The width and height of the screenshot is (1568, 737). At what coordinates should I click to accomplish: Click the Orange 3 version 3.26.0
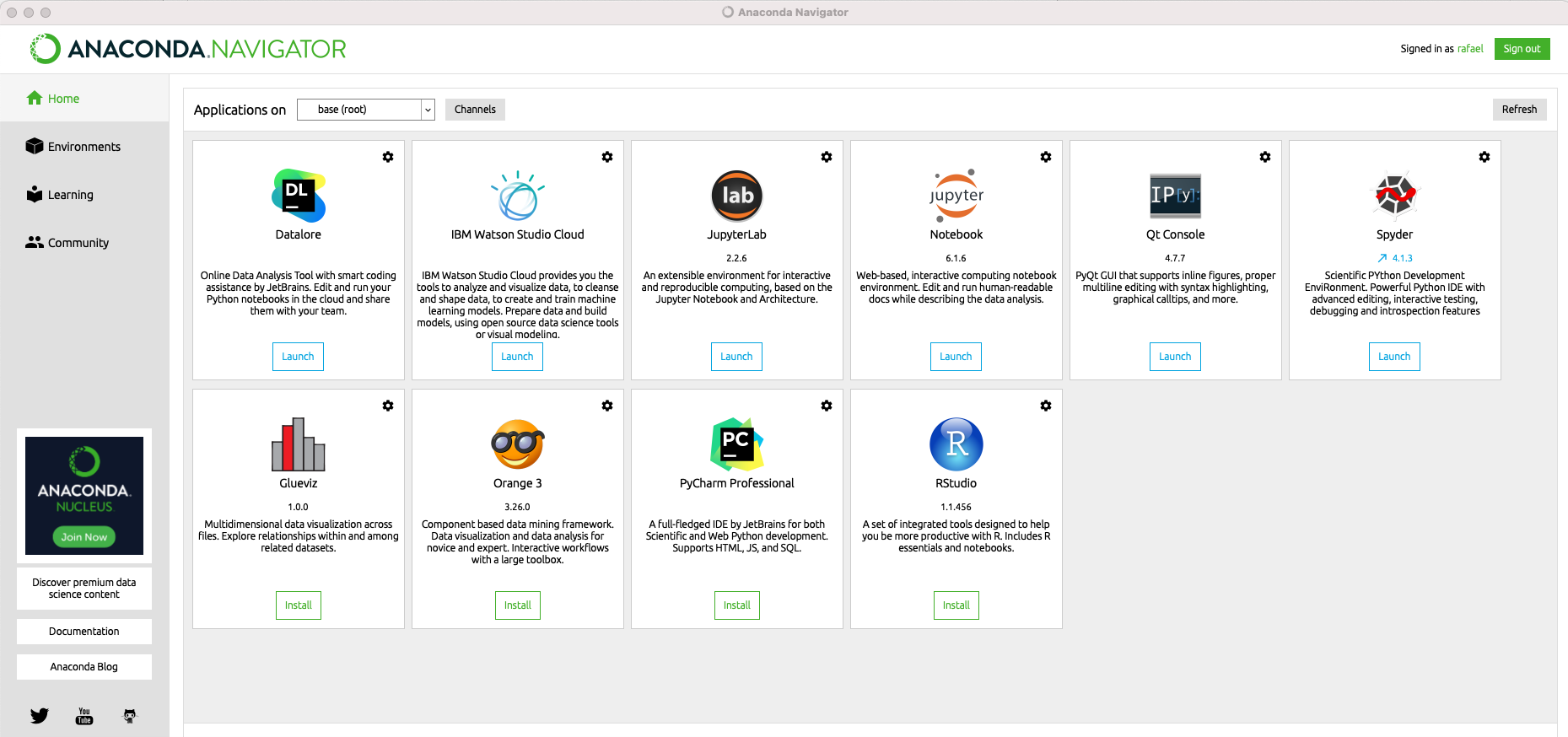tap(517, 507)
